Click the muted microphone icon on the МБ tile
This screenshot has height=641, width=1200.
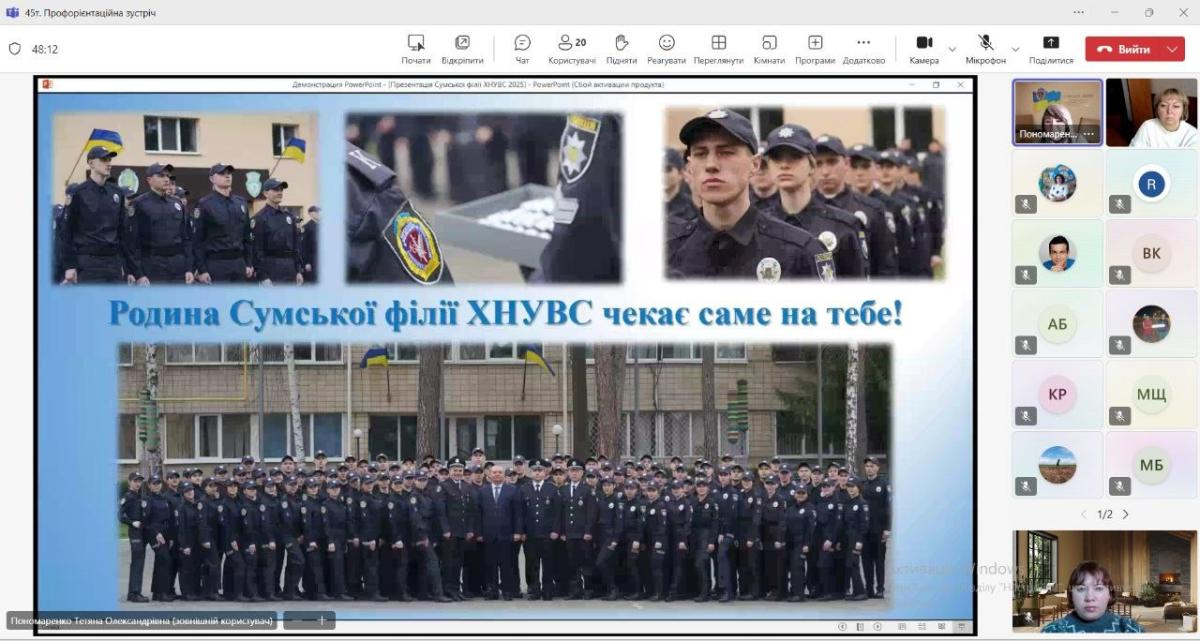click(x=1120, y=486)
